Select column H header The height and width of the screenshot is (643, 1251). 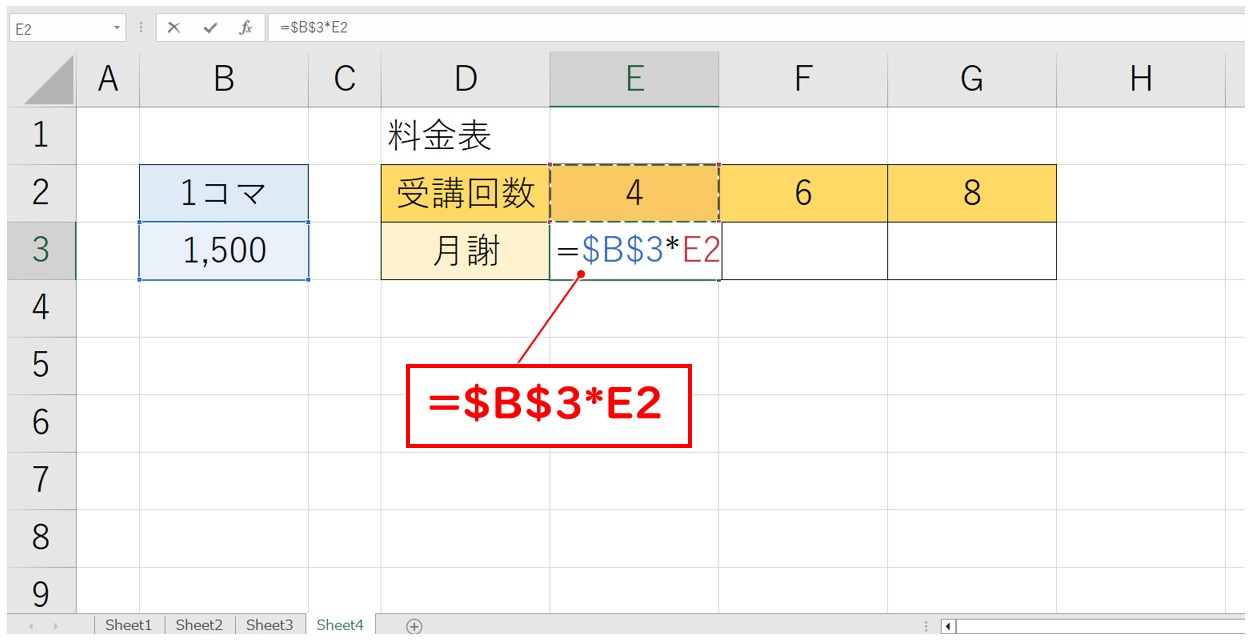(x=1141, y=80)
